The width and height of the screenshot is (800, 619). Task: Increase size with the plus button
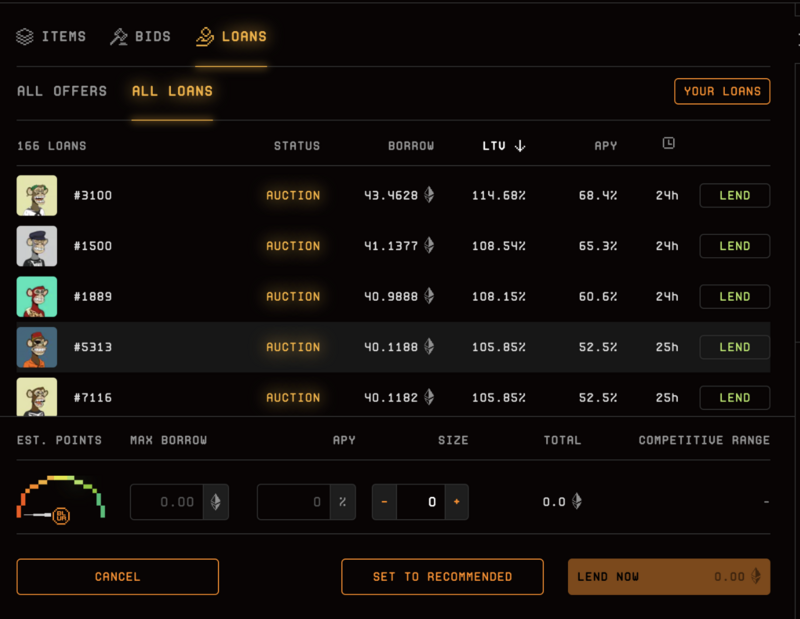point(456,502)
